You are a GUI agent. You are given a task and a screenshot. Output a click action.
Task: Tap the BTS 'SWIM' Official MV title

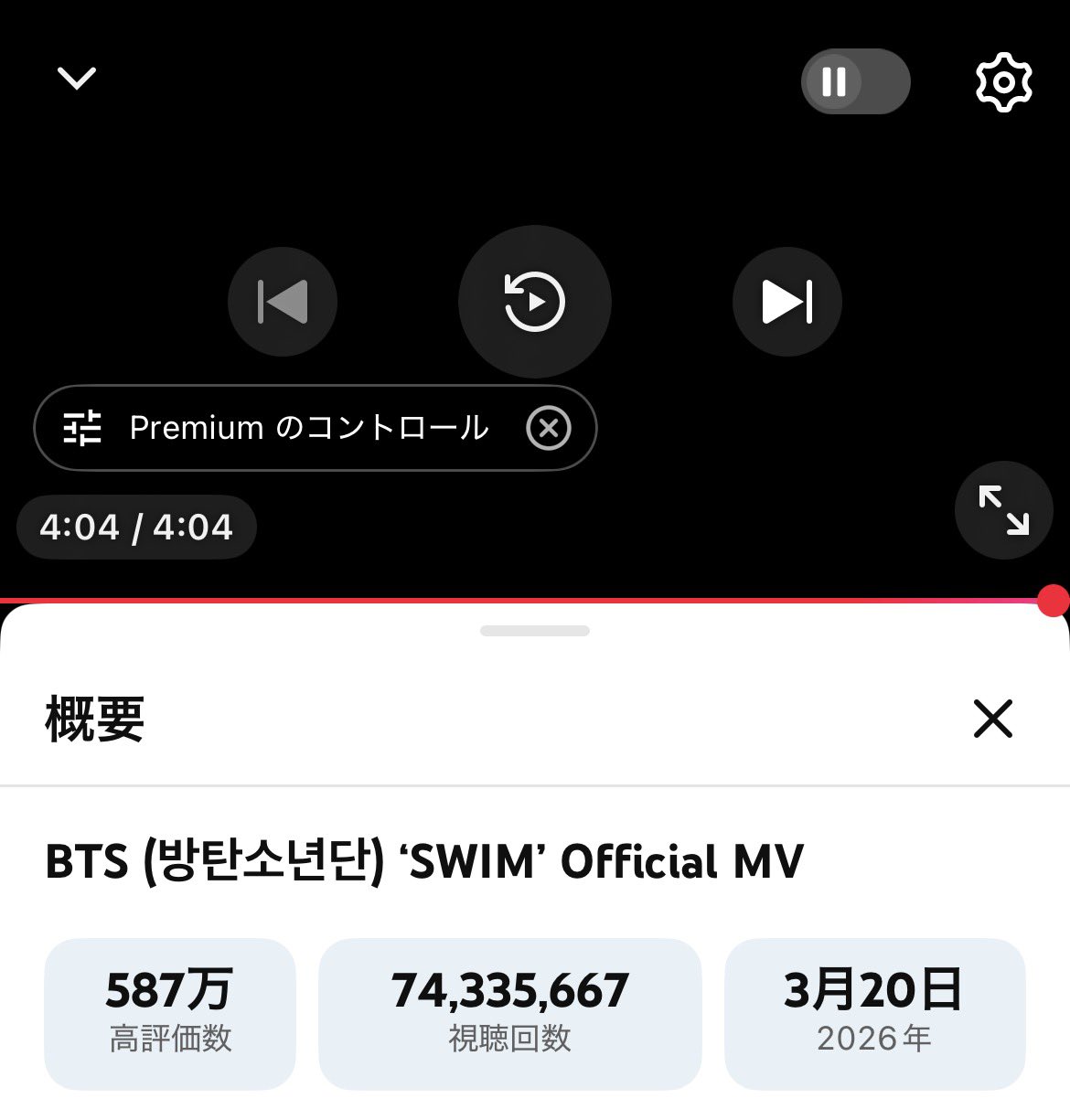coord(424,862)
